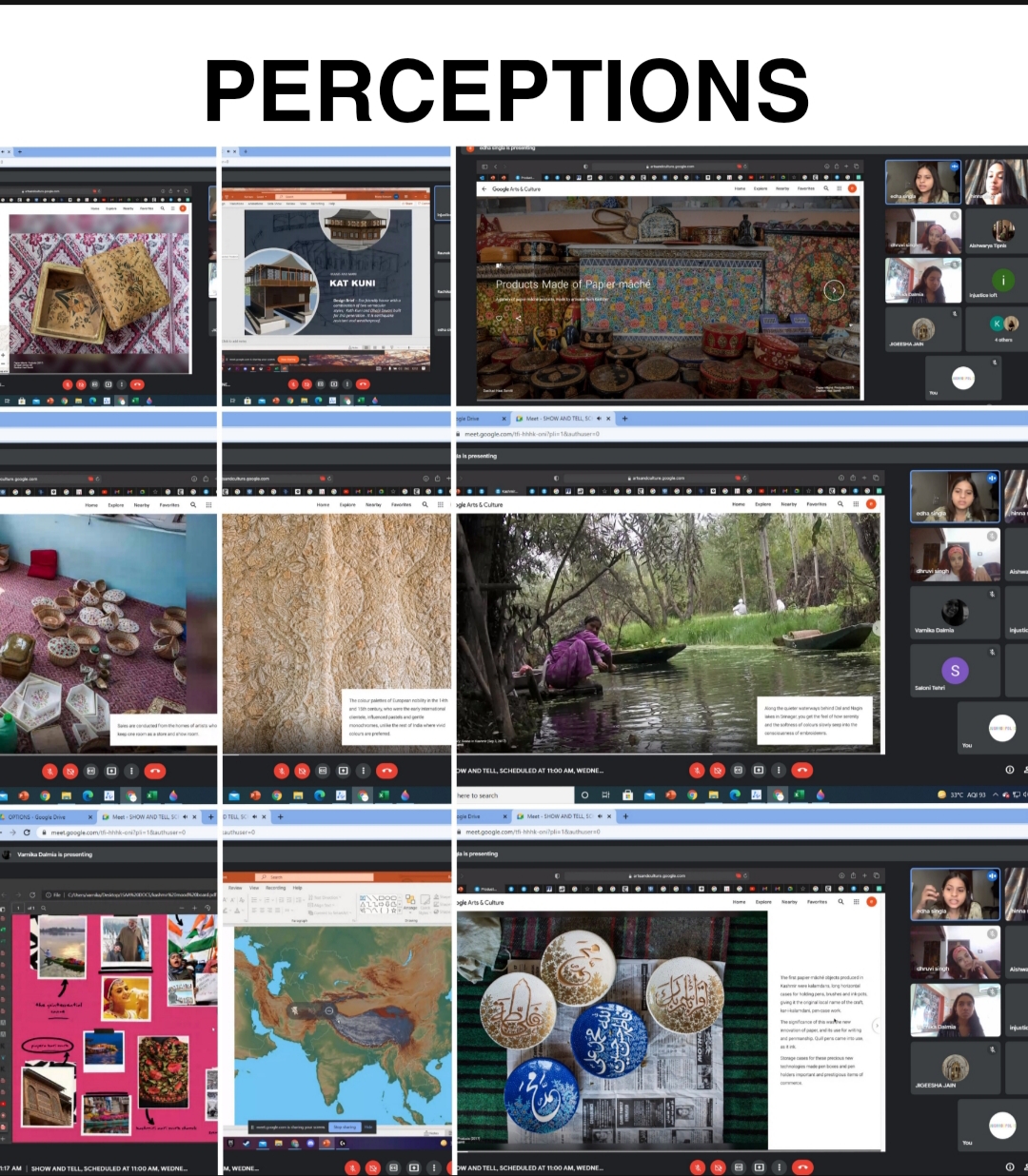The width and height of the screenshot is (1028, 1176).
Task: Toggle microphone below the Kat Kuni slide
Action: (x=293, y=384)
